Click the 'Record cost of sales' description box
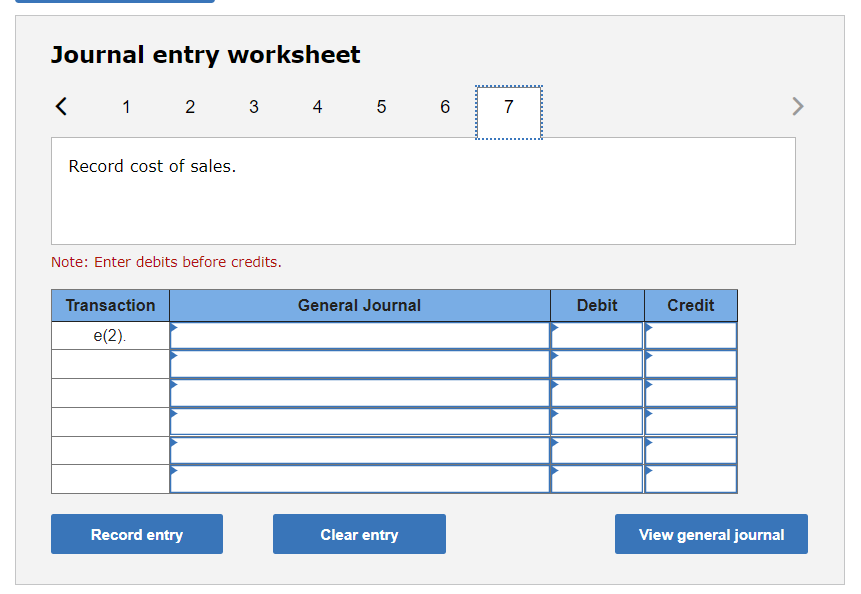861x594 pixels. pyautogui.click(x=423, y=190)
